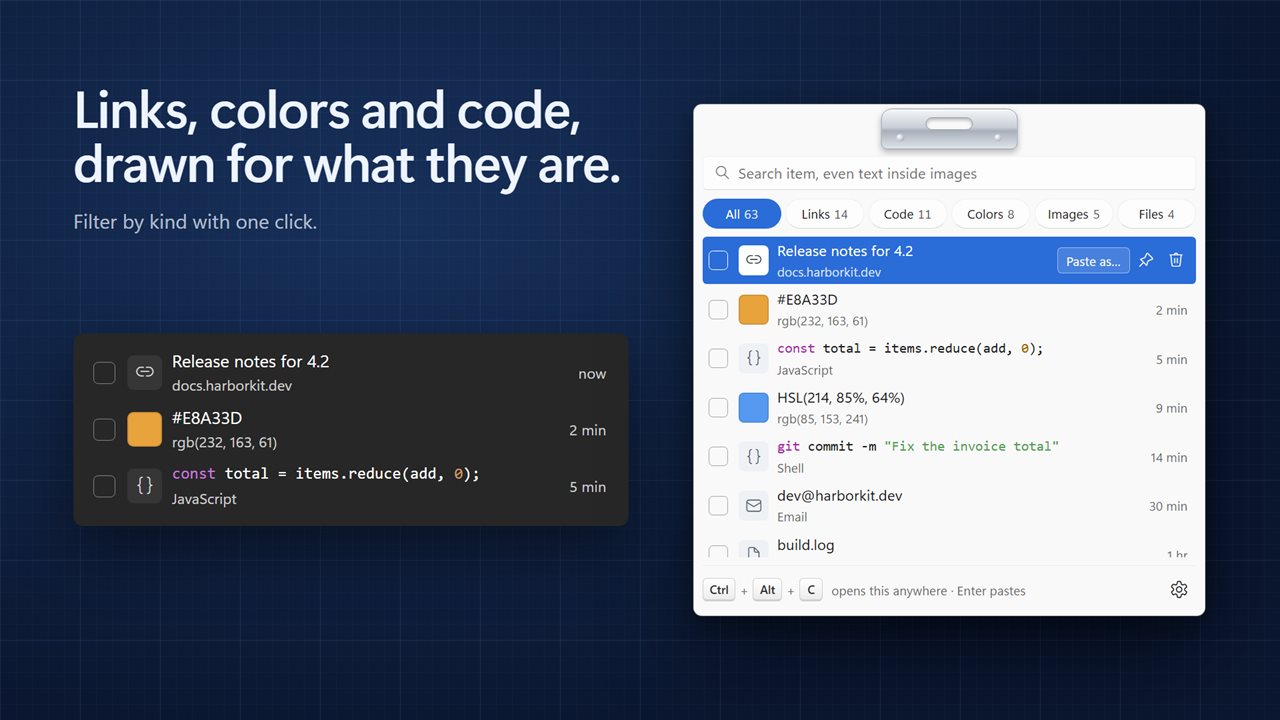Check the build.log row checkbox

[x=718, y=551]
